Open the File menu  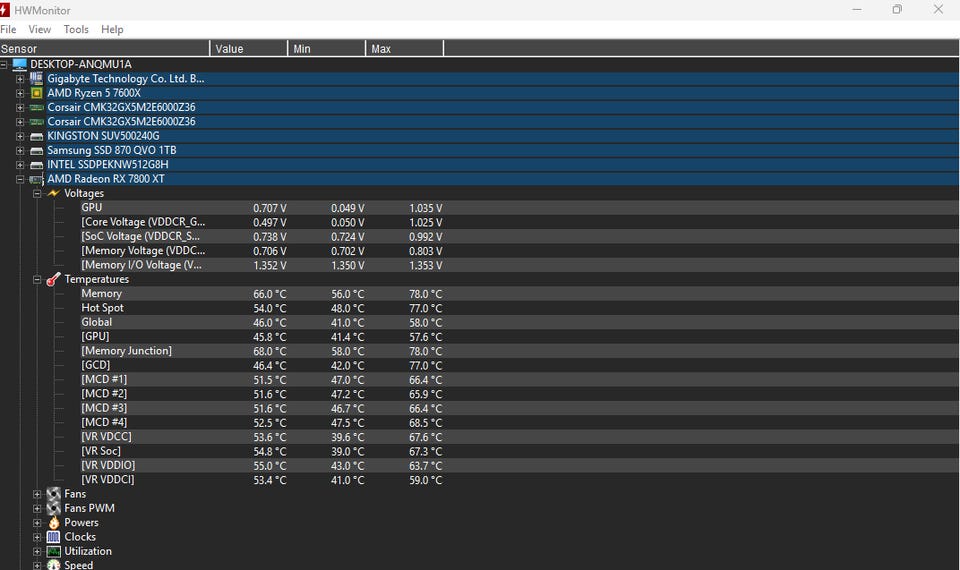pyautogui.click(x=9, y=29)
